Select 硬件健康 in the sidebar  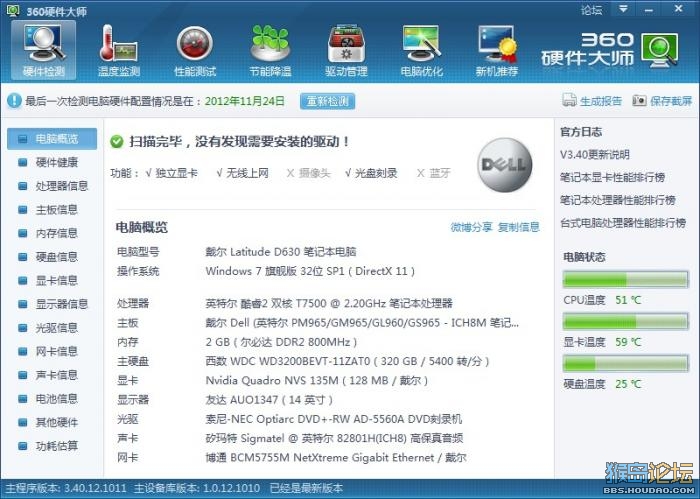coord(57,162)
